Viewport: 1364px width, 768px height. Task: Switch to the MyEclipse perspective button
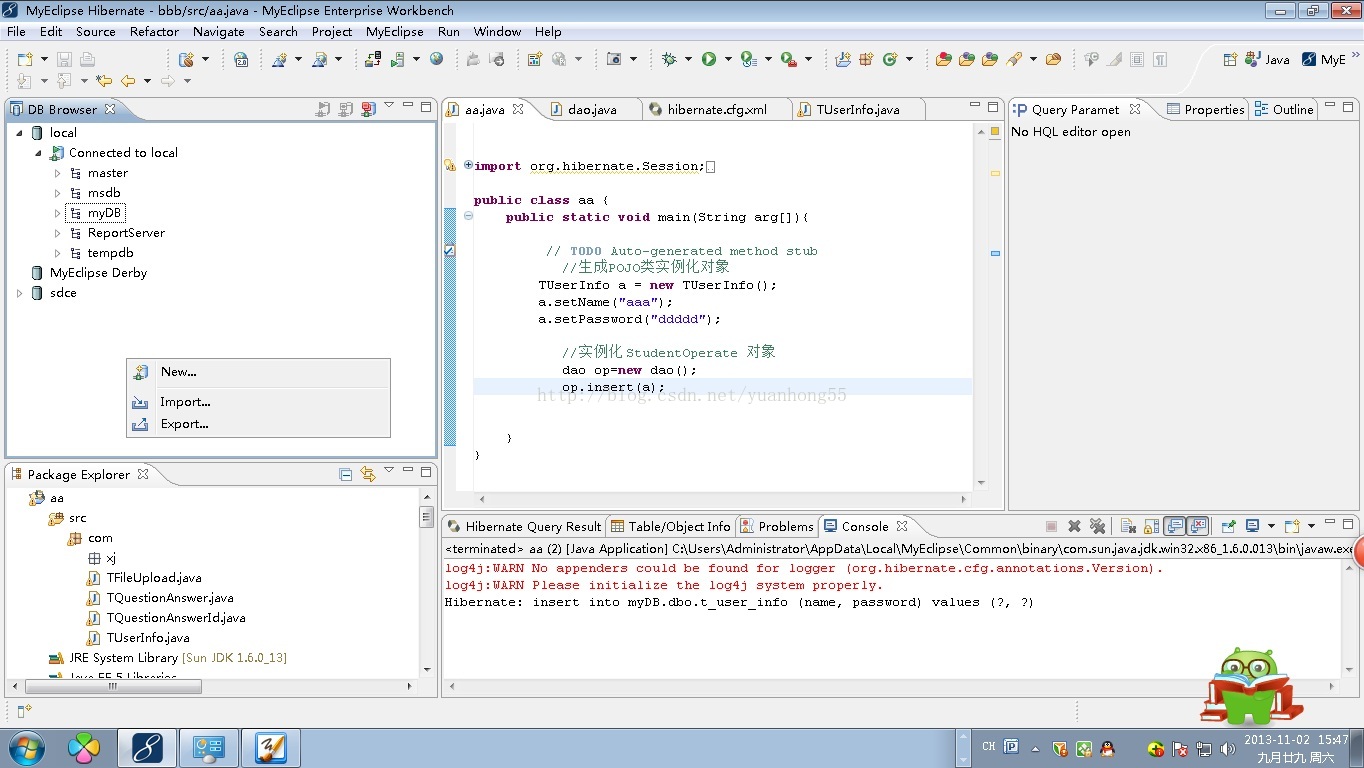(x=1324, y=60)
